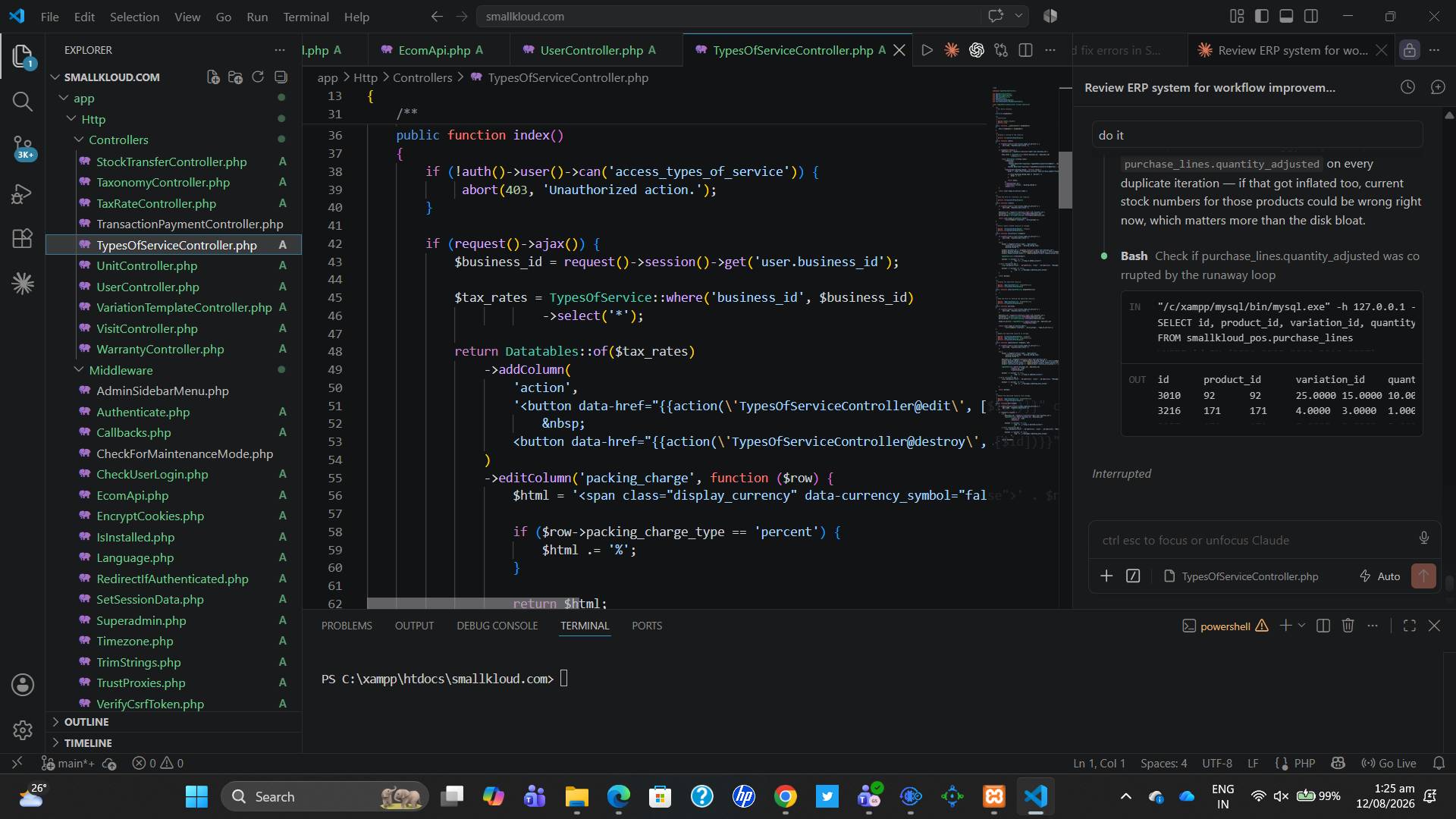Click the Go Live status bar button
The width and height of the screenshot is (1456, 819).
click(x=1389, y=763)
